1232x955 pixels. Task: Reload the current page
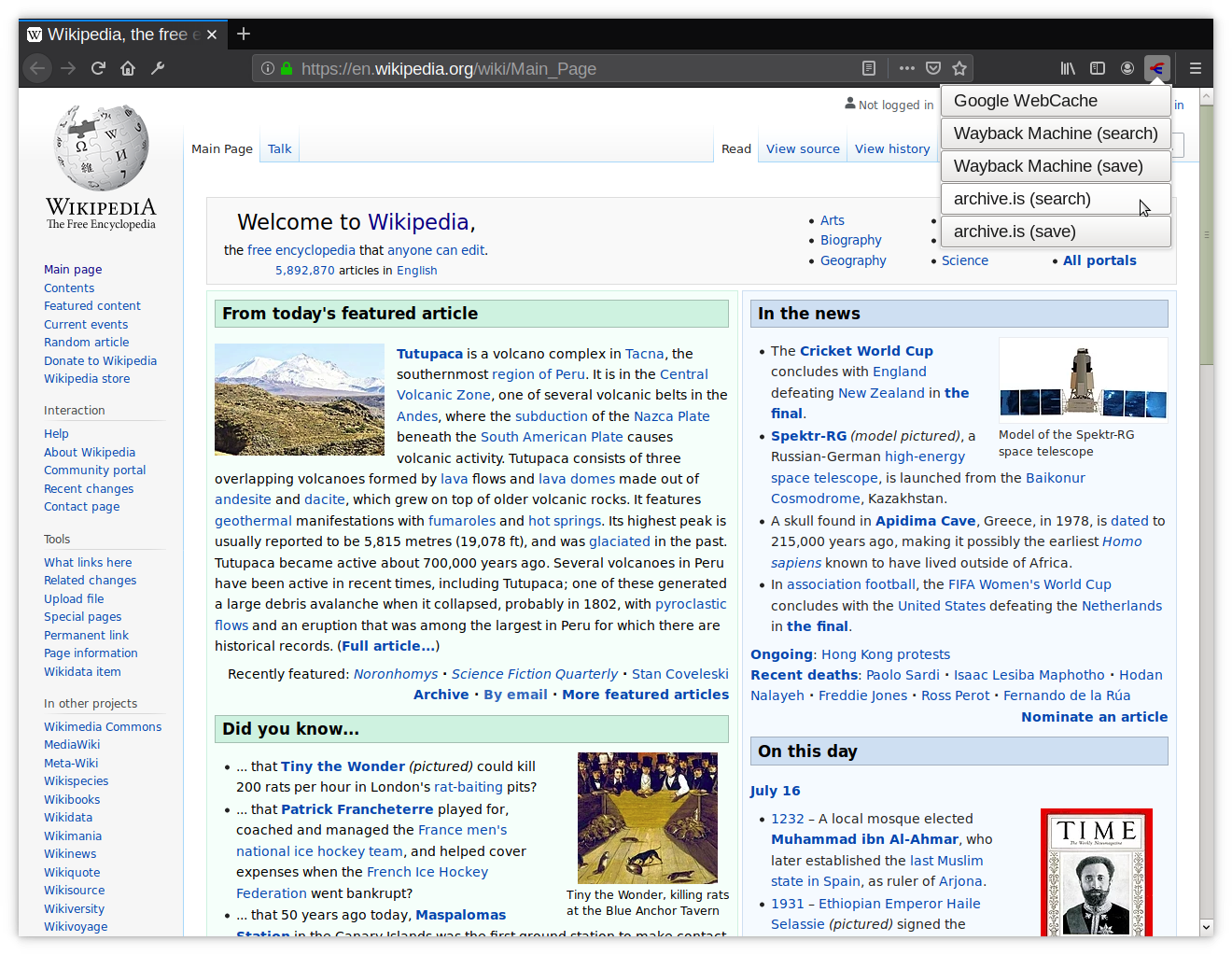(x=98, y=68)
